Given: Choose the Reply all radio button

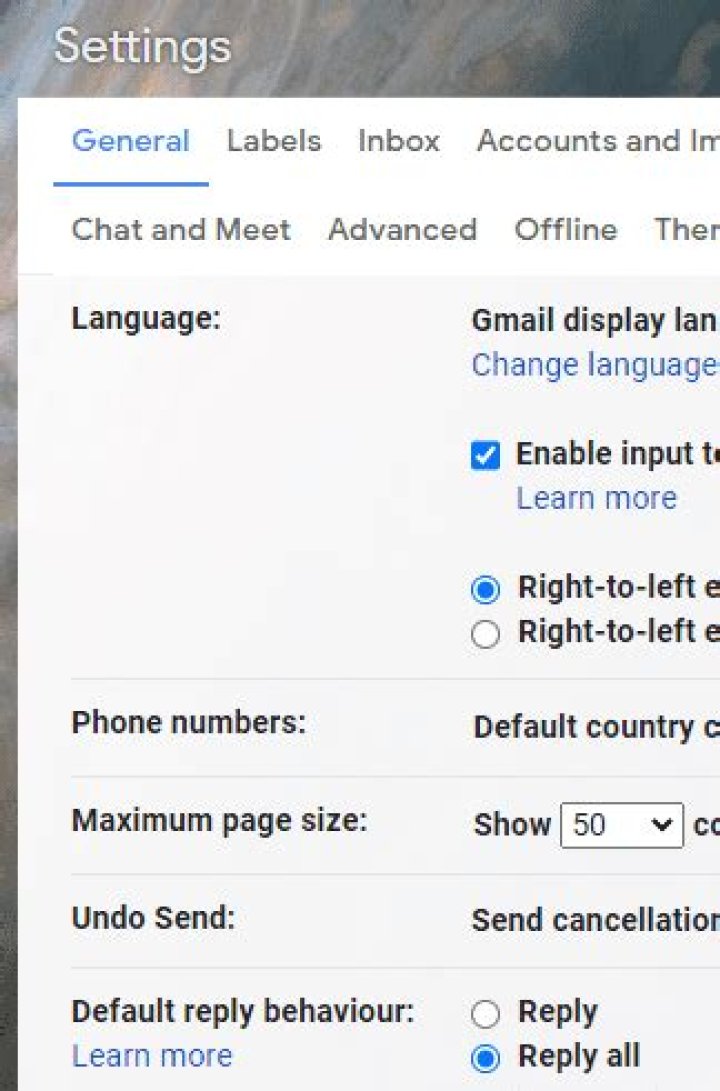Looking at the screenshot, I should (x=485, y=1058).
